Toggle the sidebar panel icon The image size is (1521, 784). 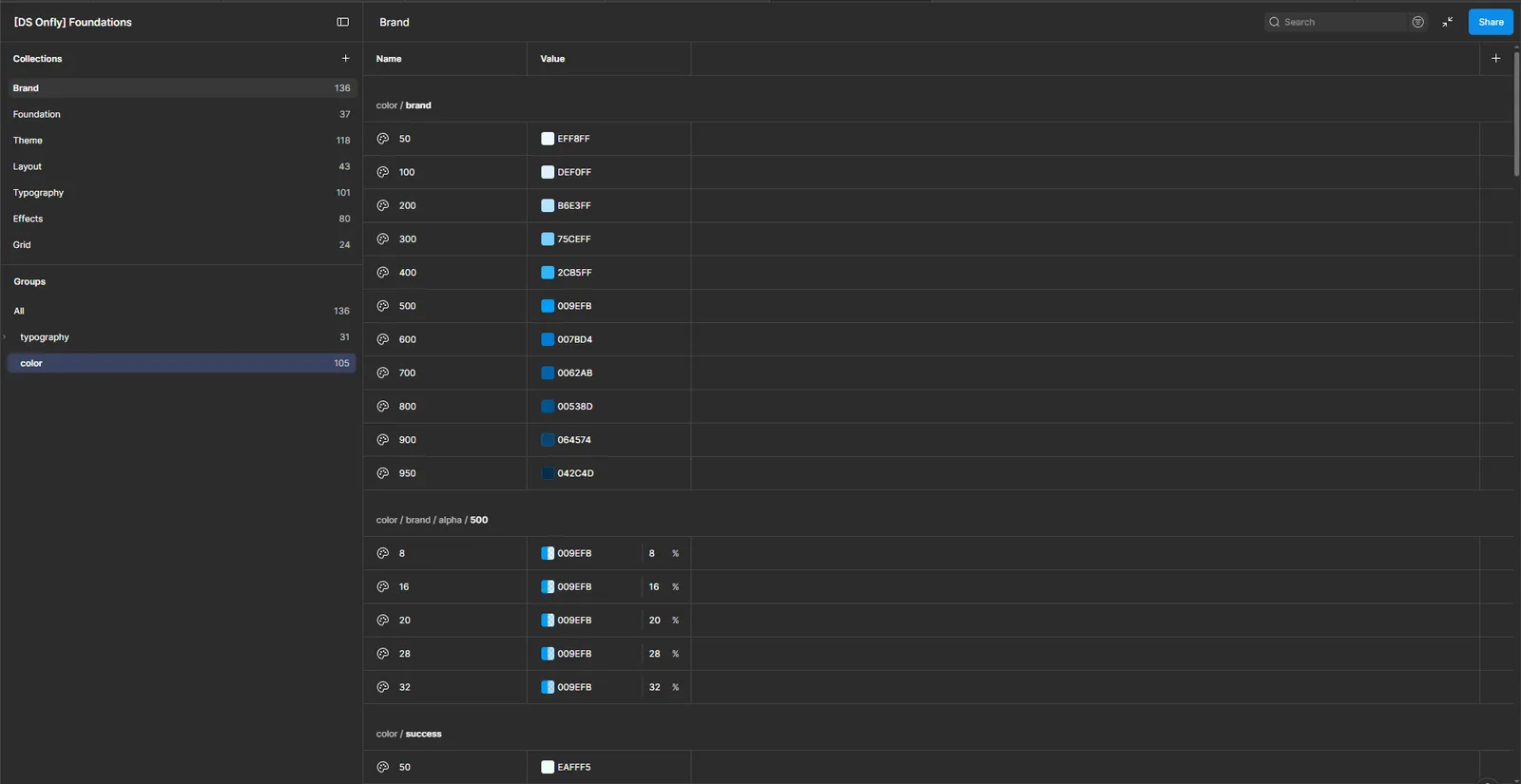(x=343, y=22)
